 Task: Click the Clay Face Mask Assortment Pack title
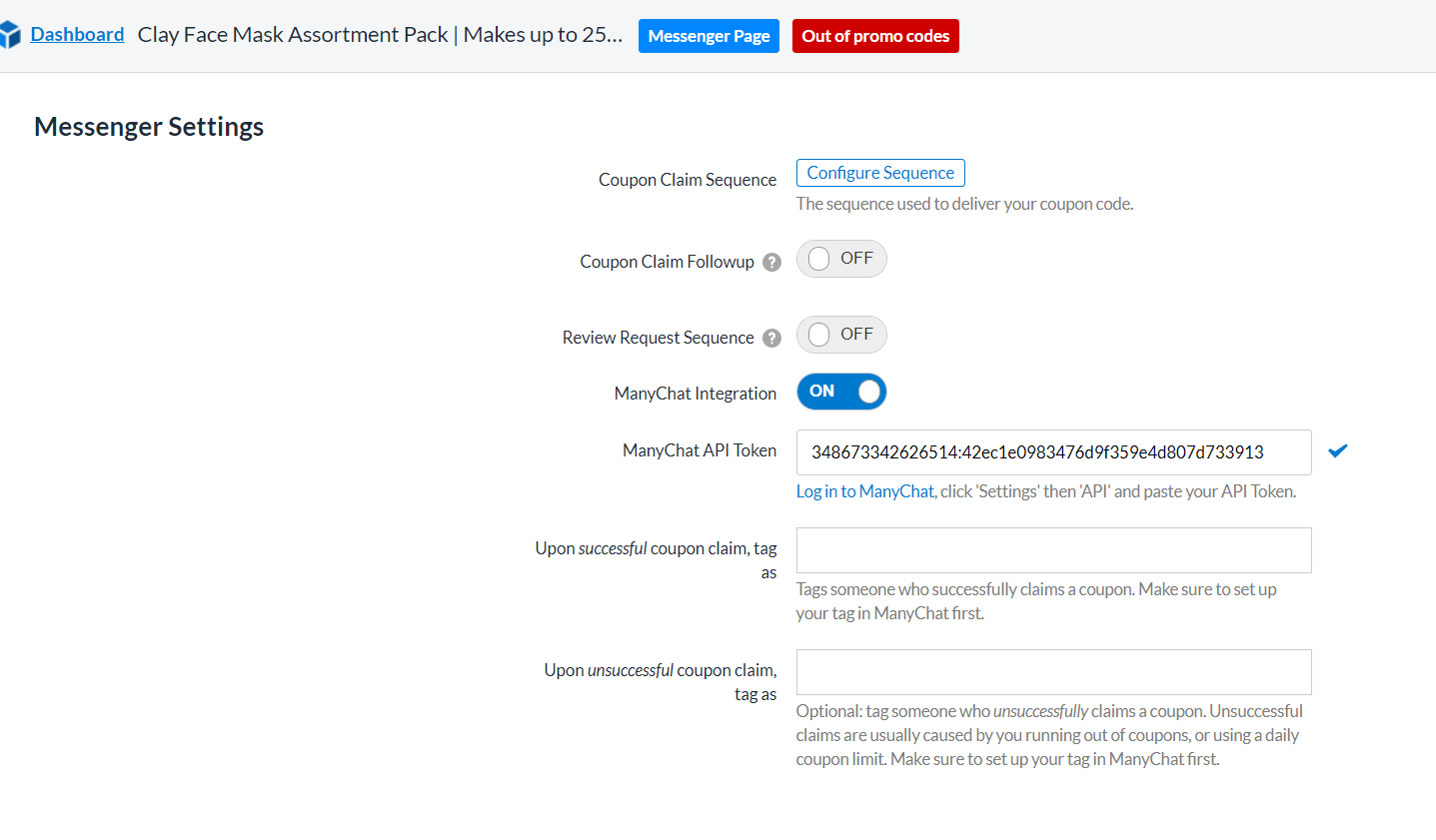click(x=380, y=35)
